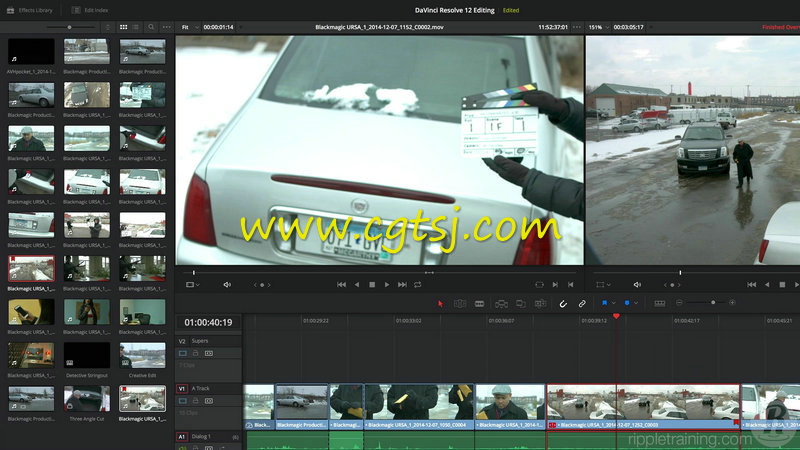Select the Detective Stringout timeline thumbnail
Screen dimensions: 800x450
(87, 356)
